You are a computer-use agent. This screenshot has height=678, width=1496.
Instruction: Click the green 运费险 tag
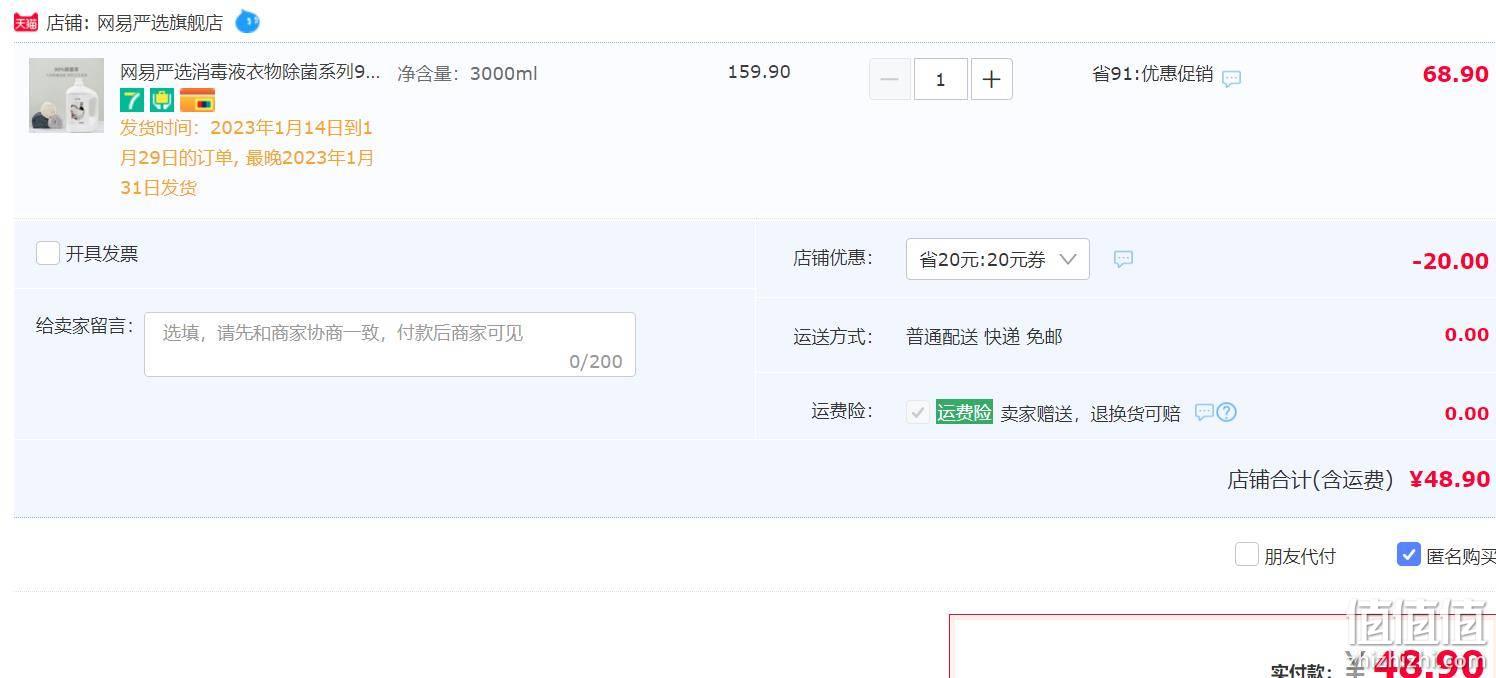pos(964,412)
